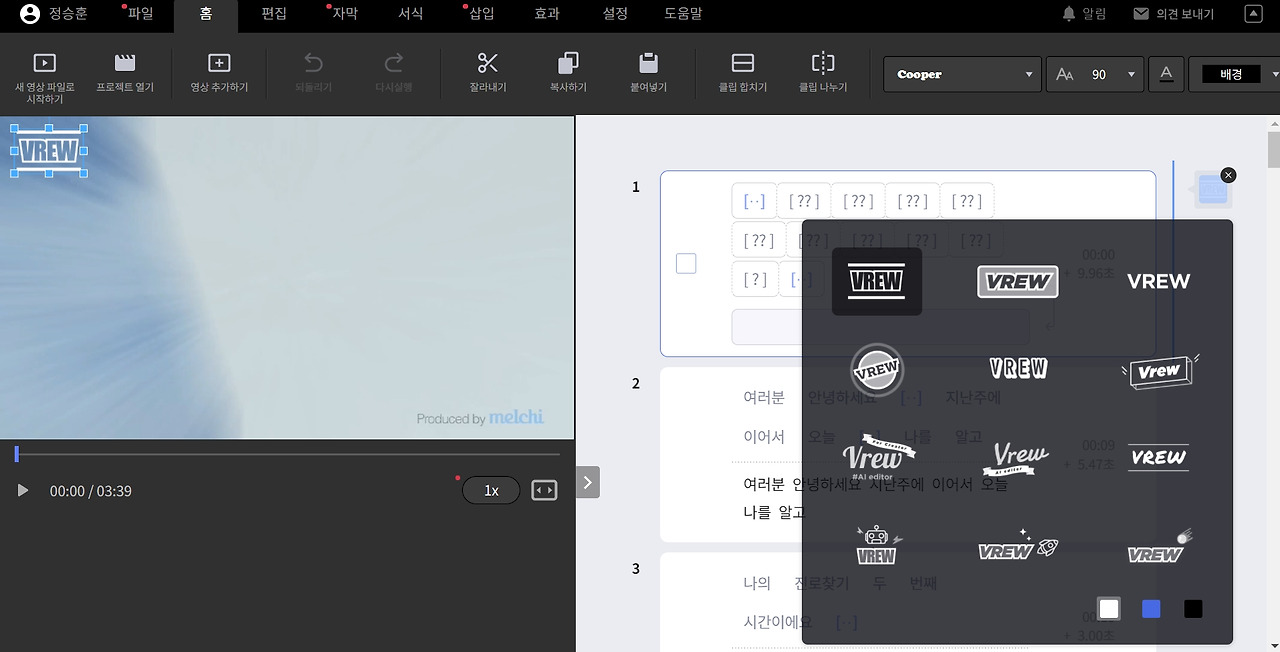Viewport: 1280px width, 652px height.
Task: Open the 자막 menu
Action: pyautogui.click(x=344, y=14)
